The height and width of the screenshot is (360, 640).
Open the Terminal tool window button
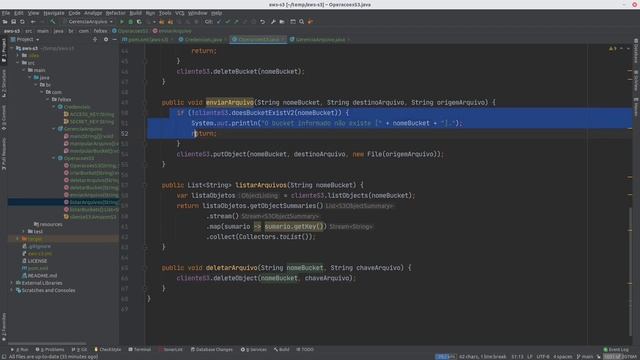[140, 349]
